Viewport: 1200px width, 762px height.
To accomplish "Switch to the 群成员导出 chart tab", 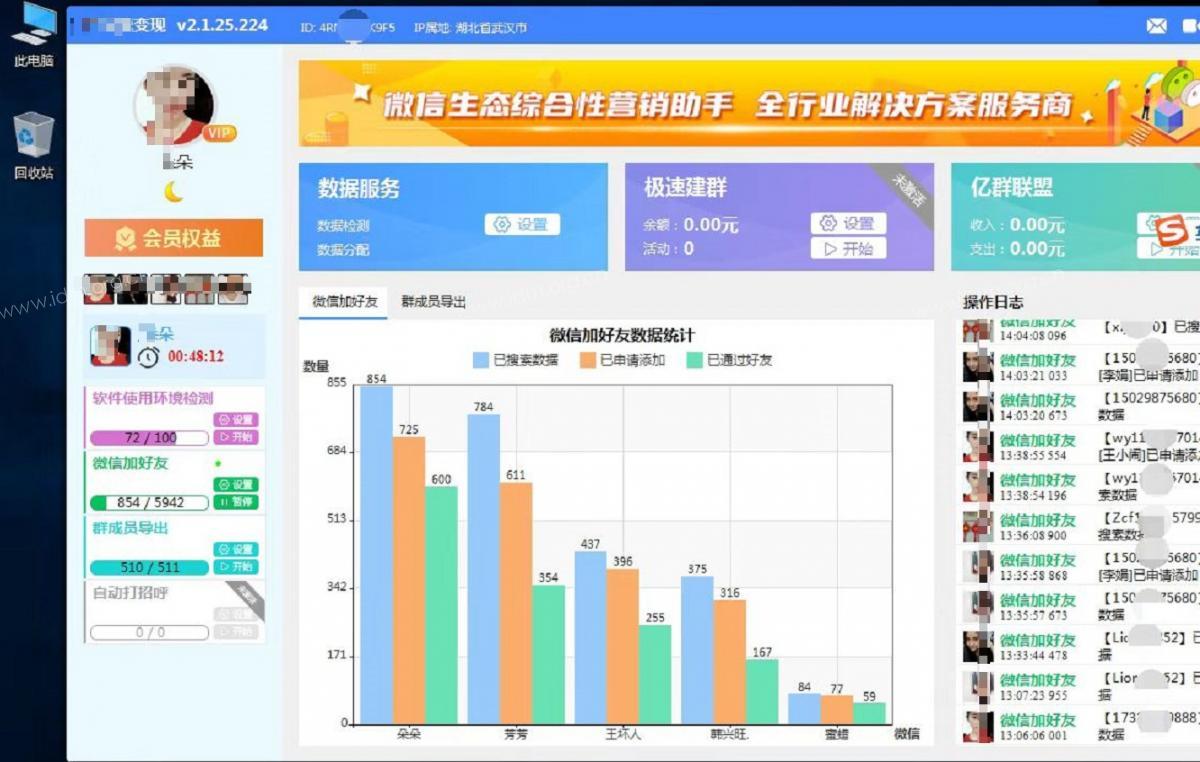I will coord(433,301).
